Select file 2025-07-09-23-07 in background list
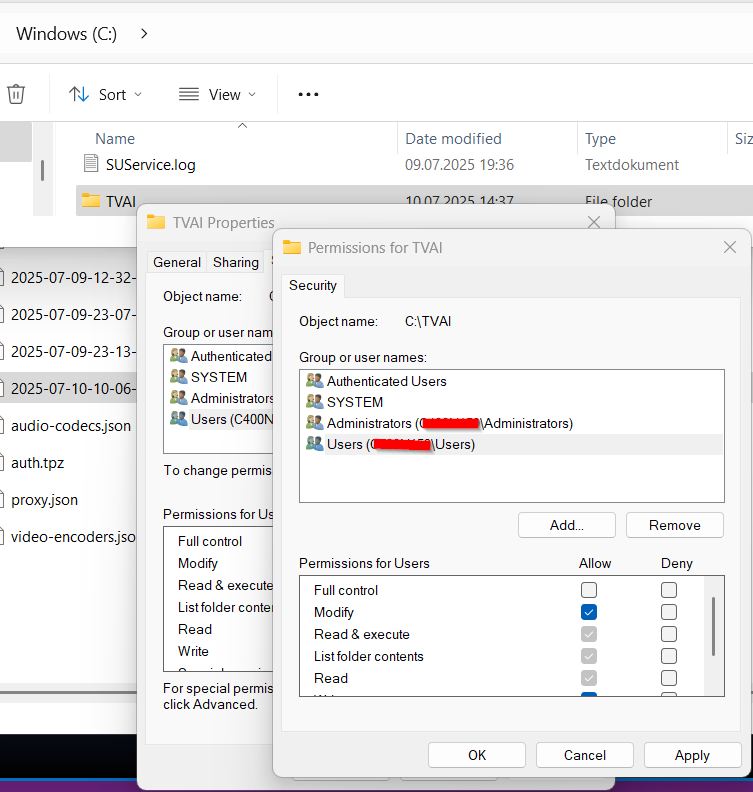Screen dimensions: 753x792 point(68,315)
